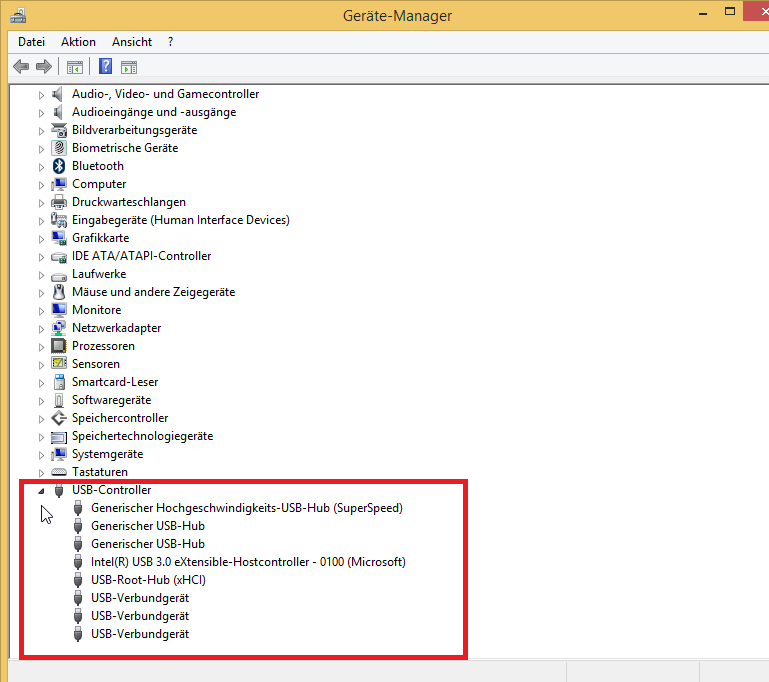Open the Aktion menu
This screenshot has height=682, width=769.
coord(78,42)
